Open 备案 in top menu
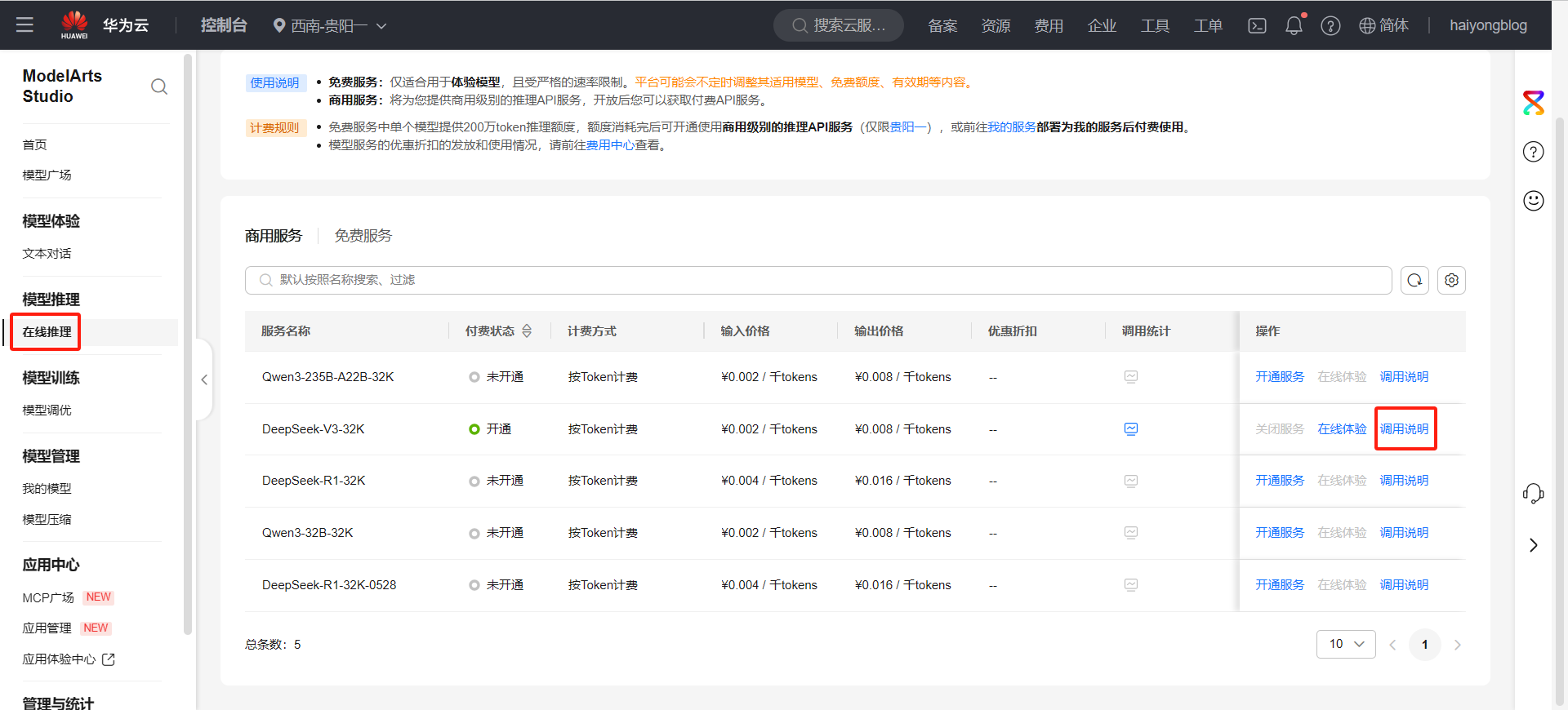 pos(942,25)
